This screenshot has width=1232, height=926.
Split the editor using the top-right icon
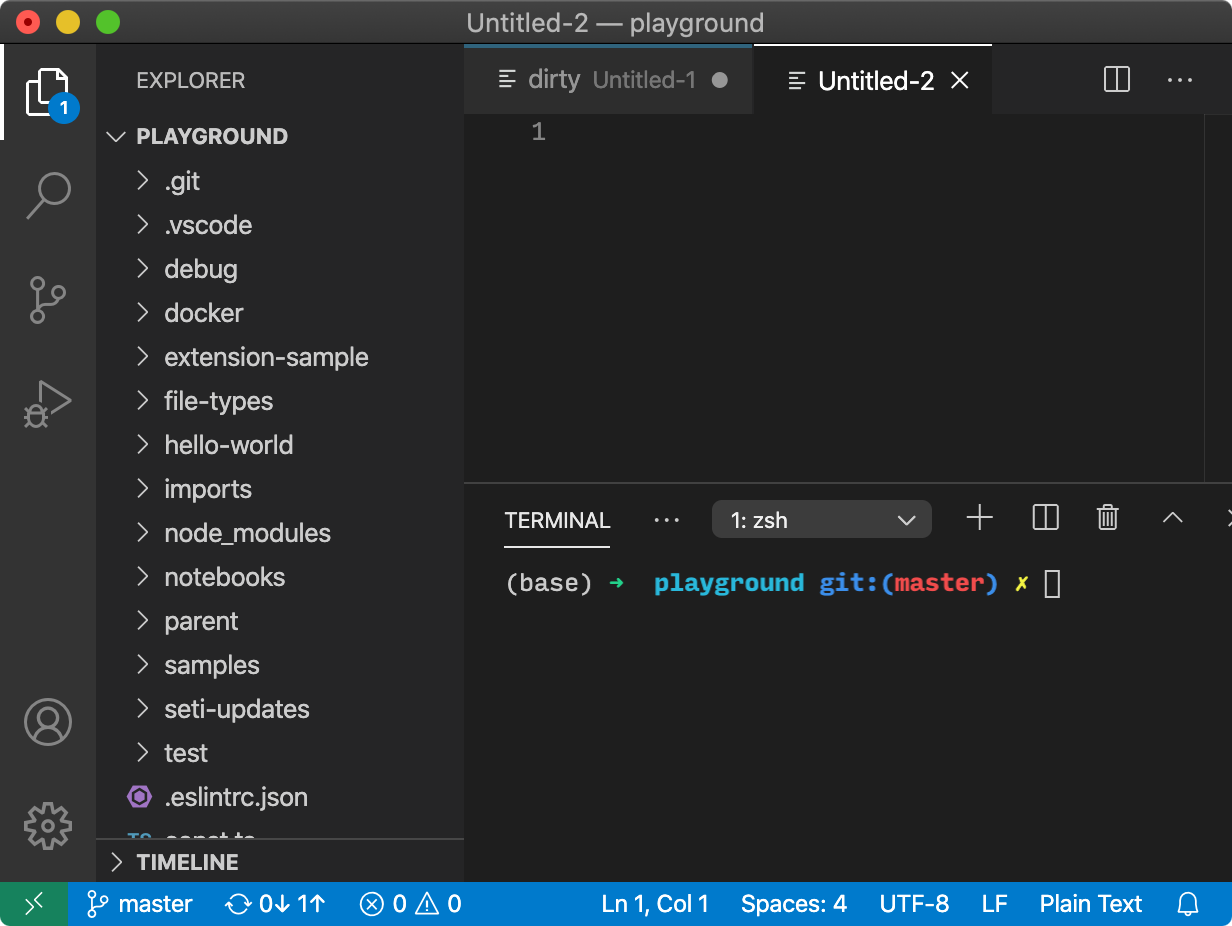pos(1116,80)
